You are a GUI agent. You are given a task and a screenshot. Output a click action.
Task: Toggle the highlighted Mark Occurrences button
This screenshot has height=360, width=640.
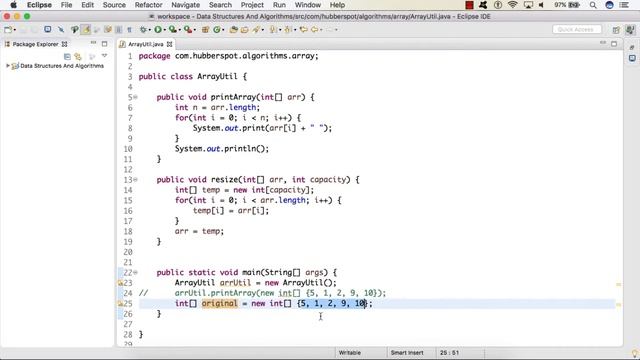point(86,29)
